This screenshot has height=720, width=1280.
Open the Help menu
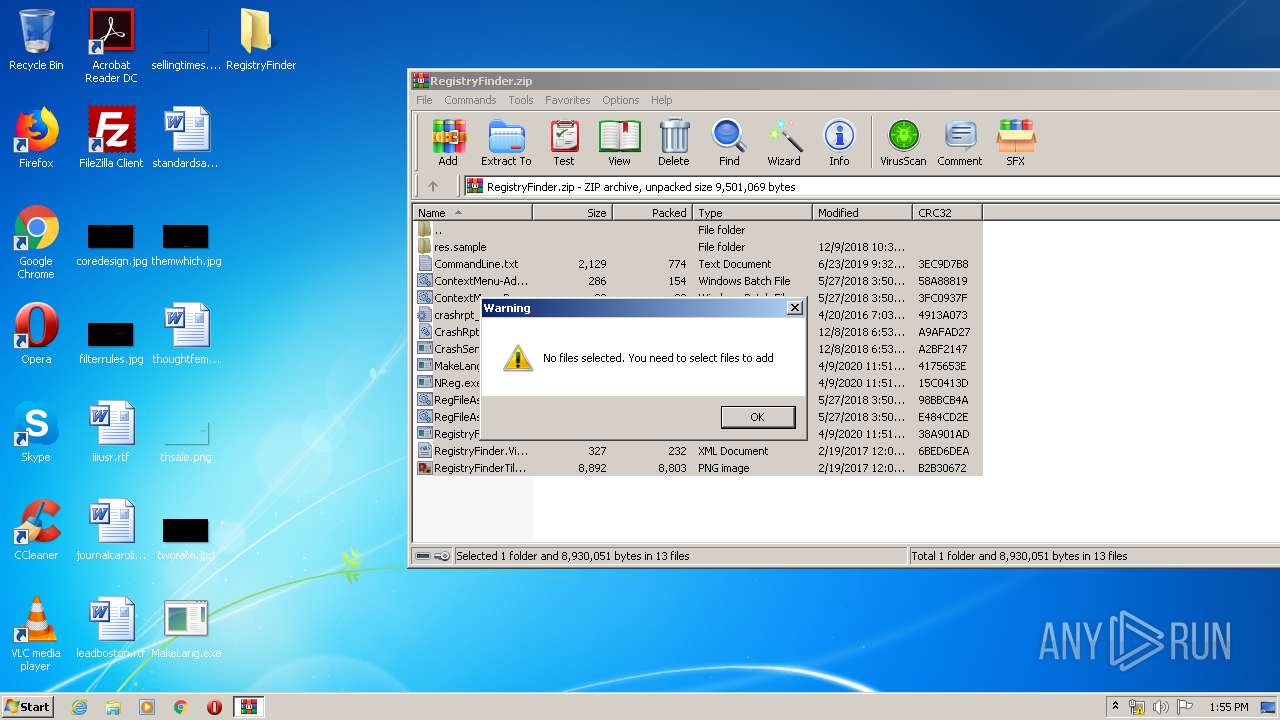tap(661, 100)
